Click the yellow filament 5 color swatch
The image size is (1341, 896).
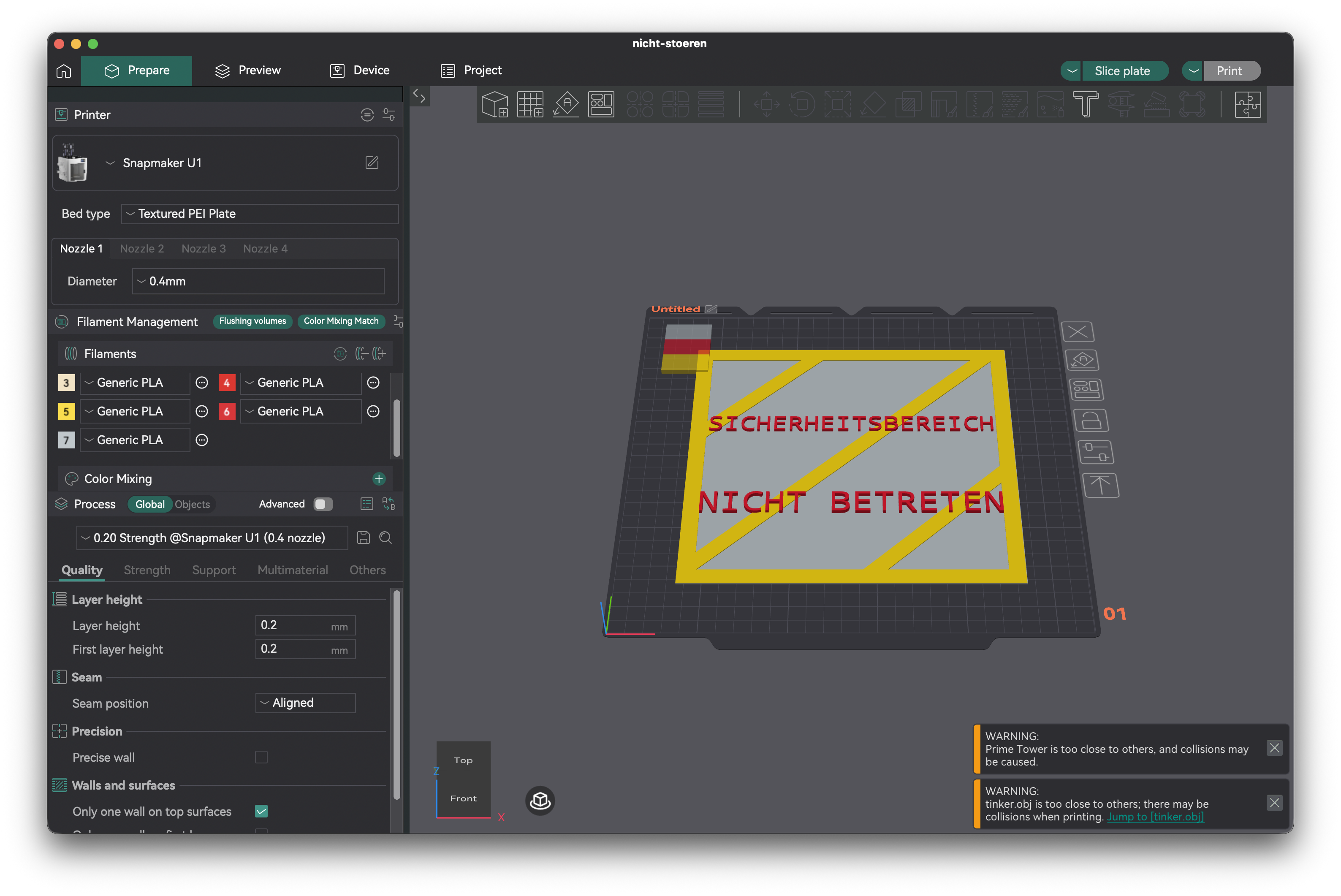[66, 411]
